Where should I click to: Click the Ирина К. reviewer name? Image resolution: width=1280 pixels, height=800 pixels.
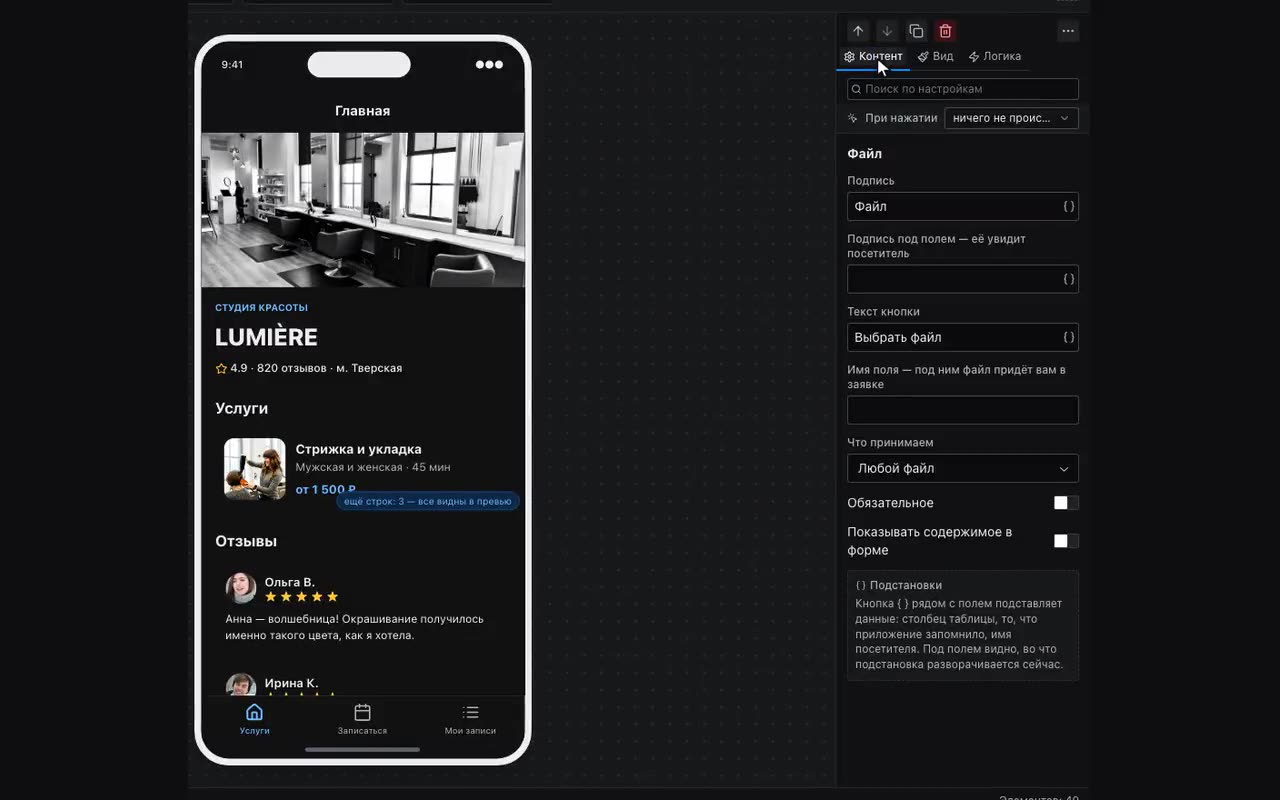[291, 683]
